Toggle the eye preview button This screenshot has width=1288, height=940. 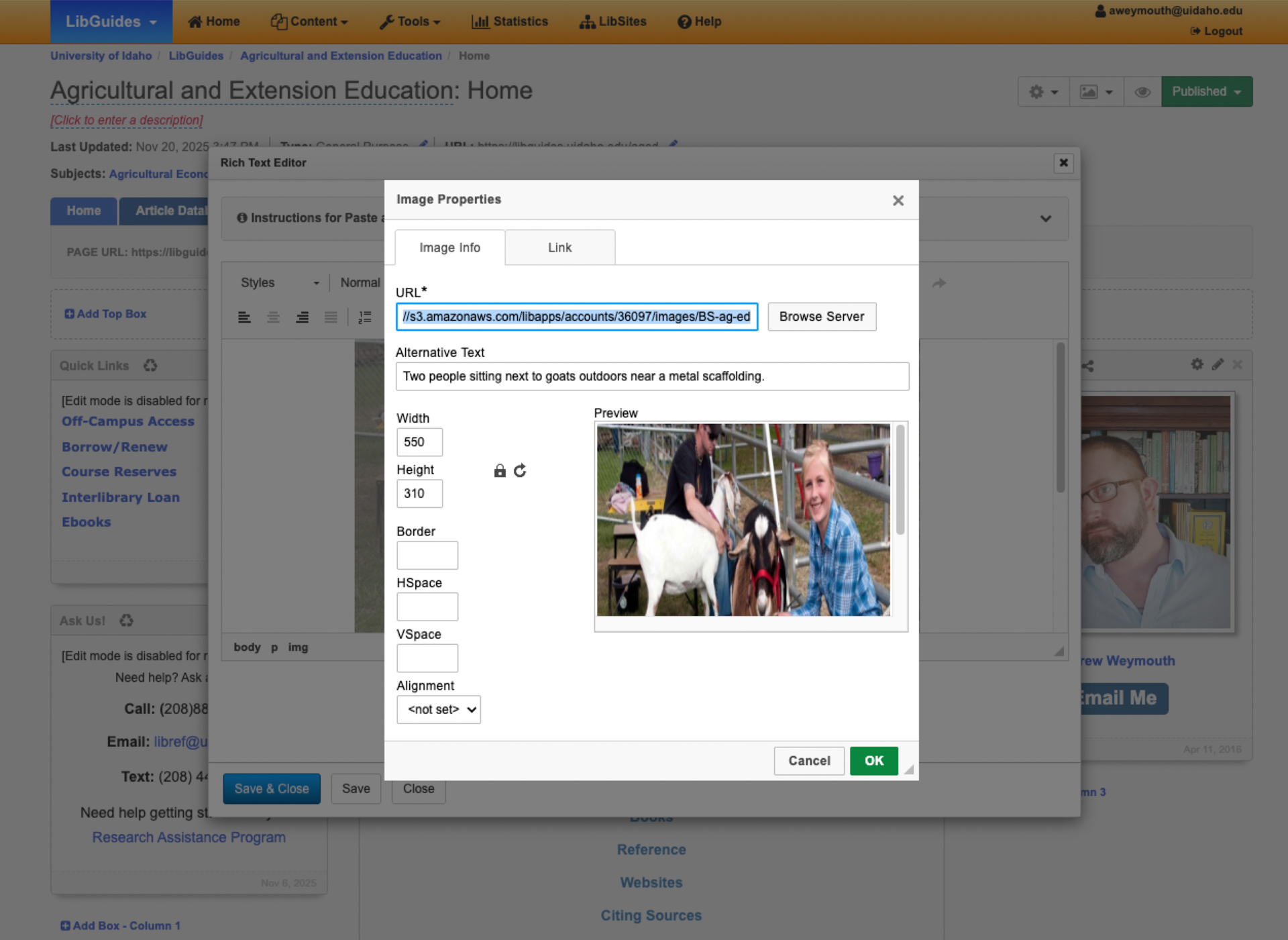click(1142, 92)
